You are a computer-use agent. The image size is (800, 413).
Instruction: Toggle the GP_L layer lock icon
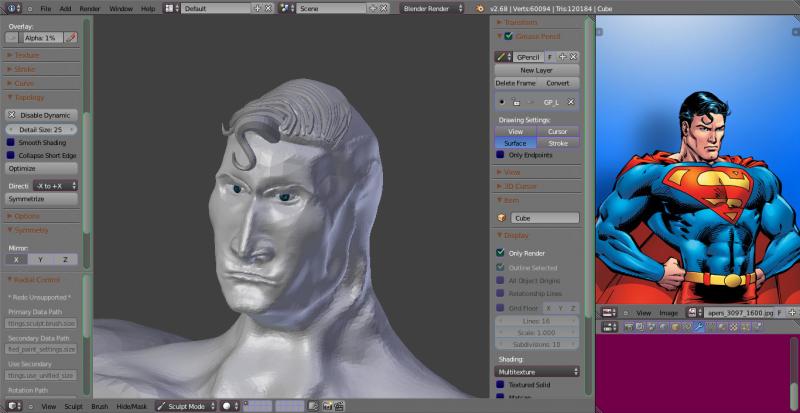click(x=516, y=102)
